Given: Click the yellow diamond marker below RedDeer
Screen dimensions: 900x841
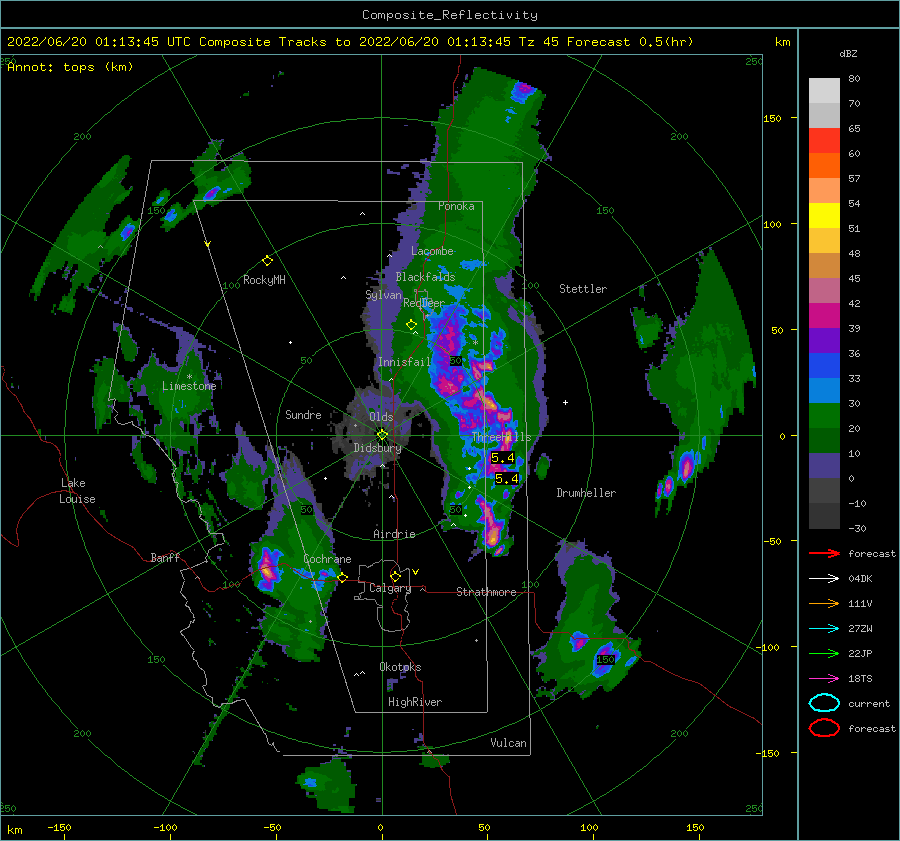Looking at the screenshot, I should (x=412, y=325).
